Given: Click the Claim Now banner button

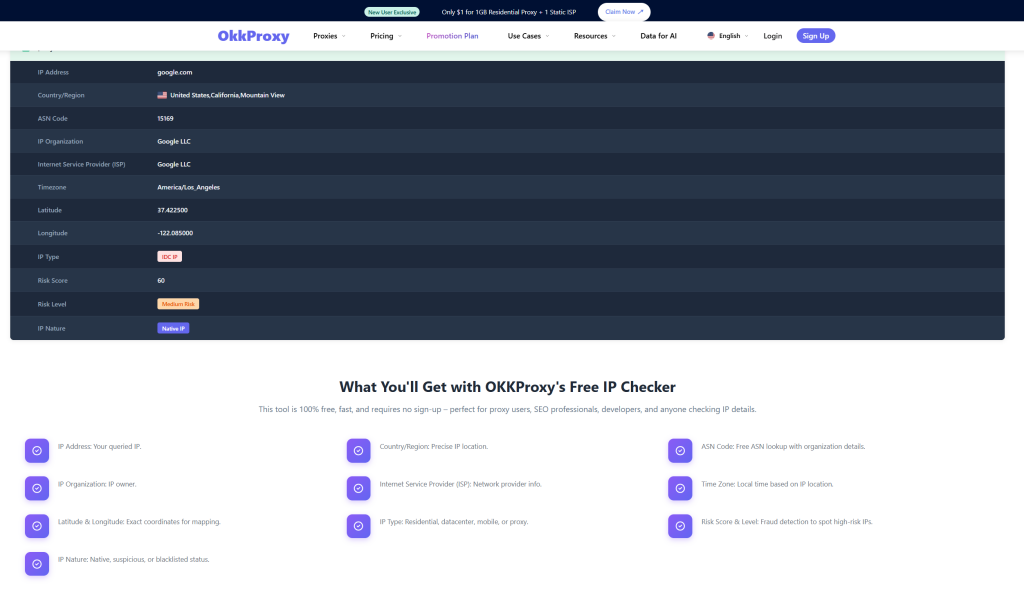Looking at the screenshot, I should tap(623, 12).
